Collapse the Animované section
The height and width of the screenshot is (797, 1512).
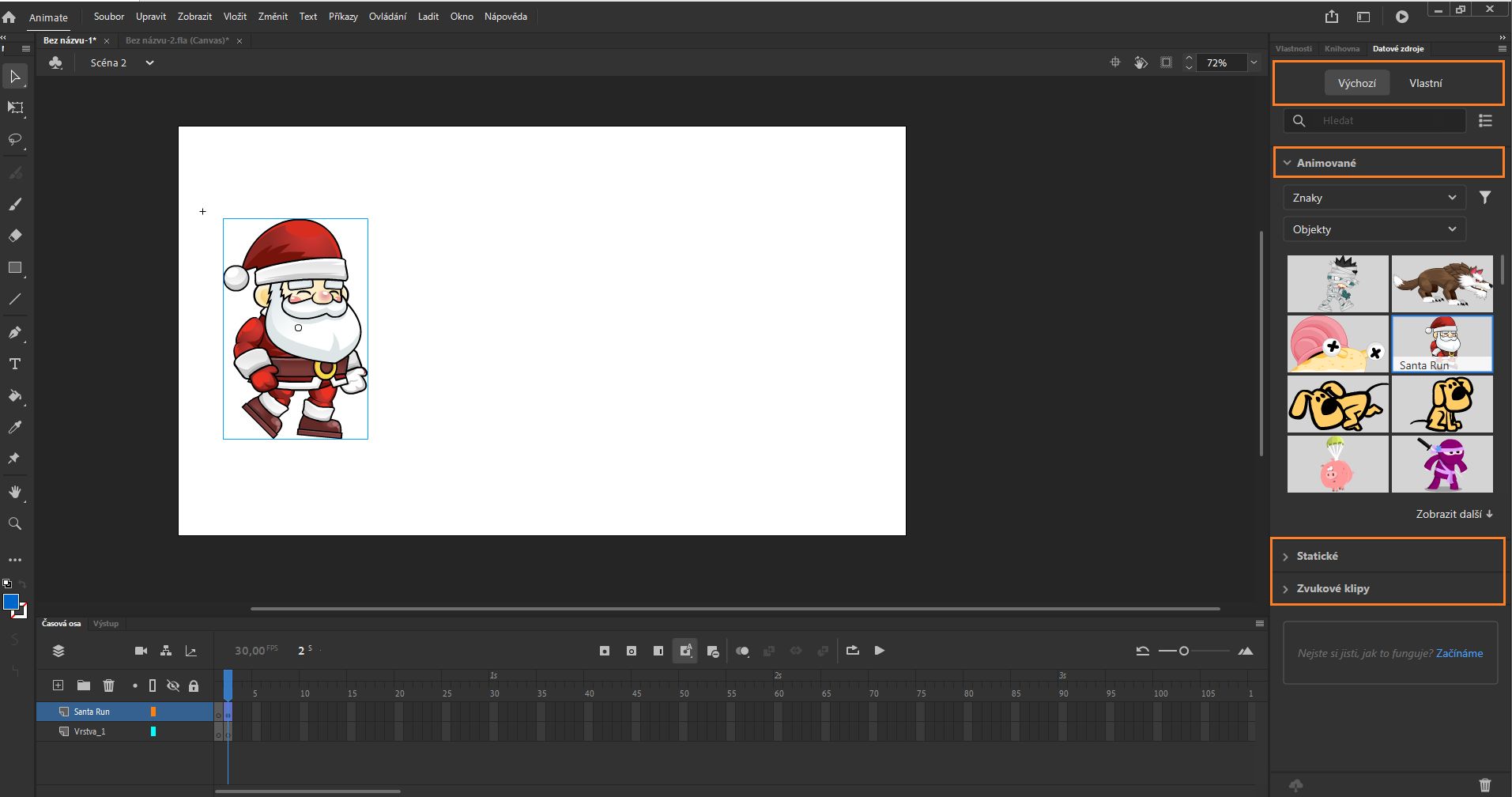pos(1389,162)
